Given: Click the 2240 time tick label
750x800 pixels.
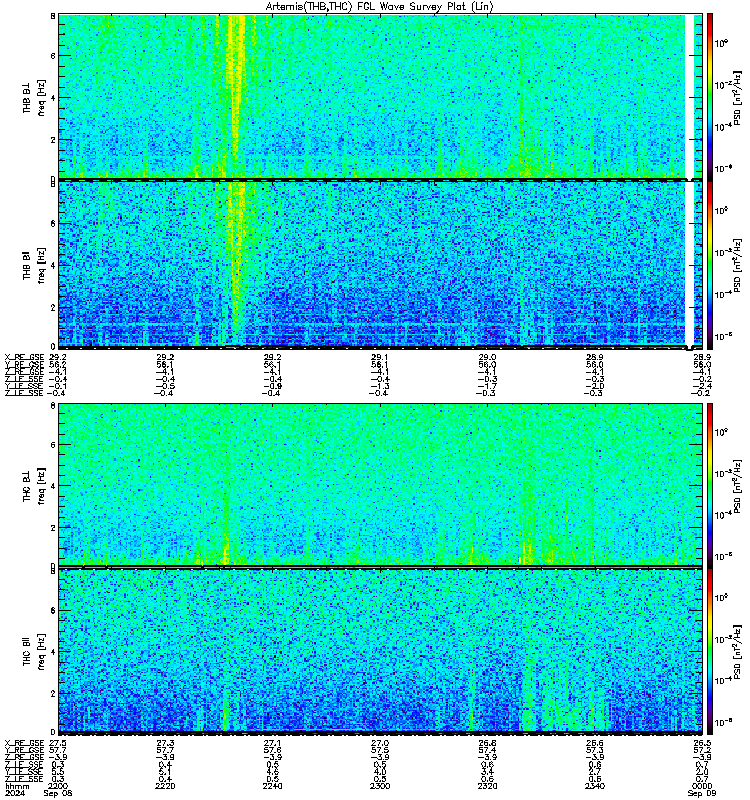Looking at the screenshot, I should click(x=272, y=786).
